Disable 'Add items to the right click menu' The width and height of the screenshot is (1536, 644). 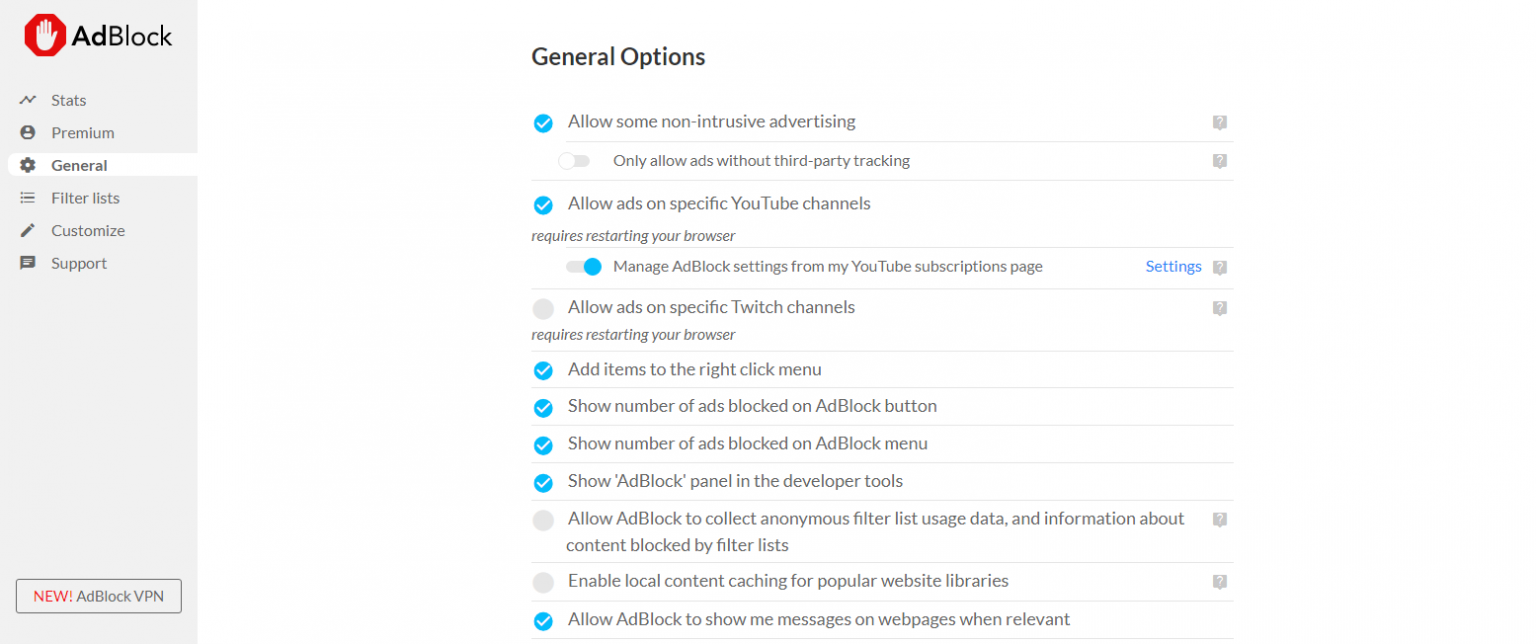543,370
